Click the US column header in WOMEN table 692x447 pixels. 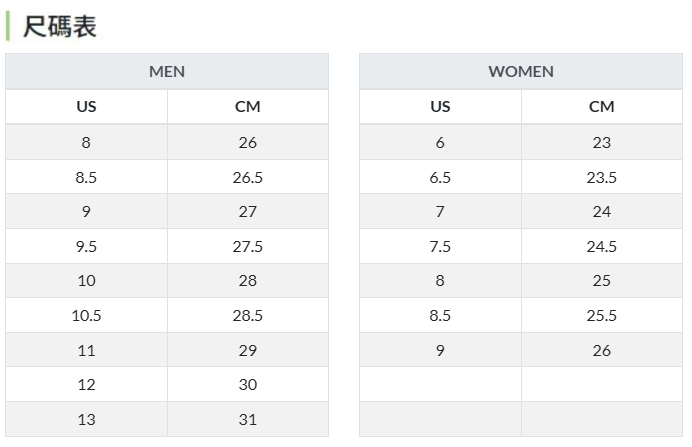click(440, 107)
